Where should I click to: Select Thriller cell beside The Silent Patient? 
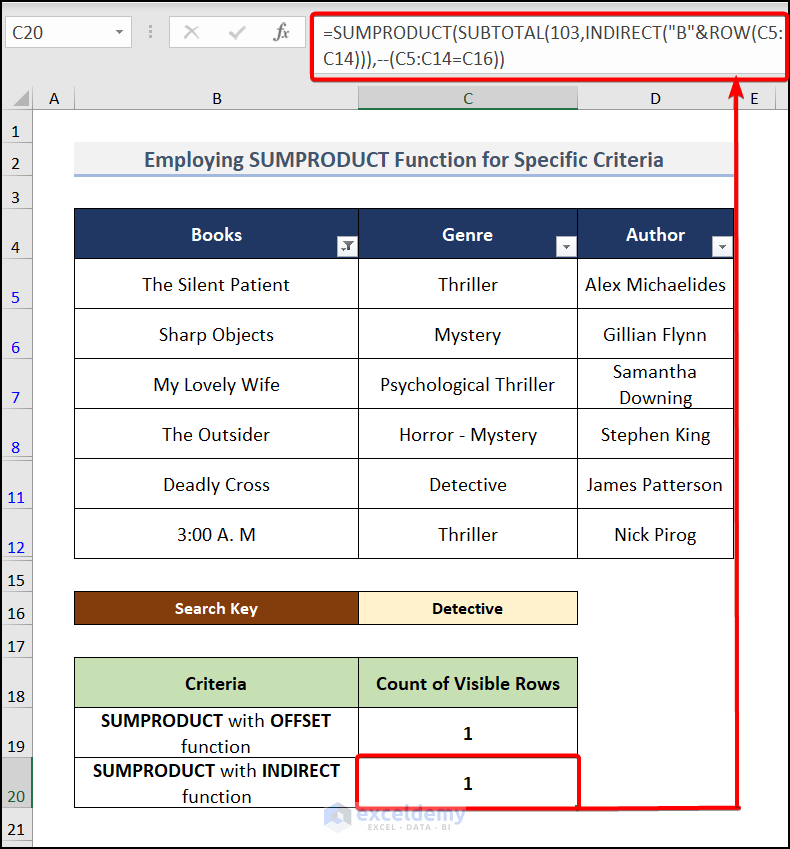coord(468,284)
